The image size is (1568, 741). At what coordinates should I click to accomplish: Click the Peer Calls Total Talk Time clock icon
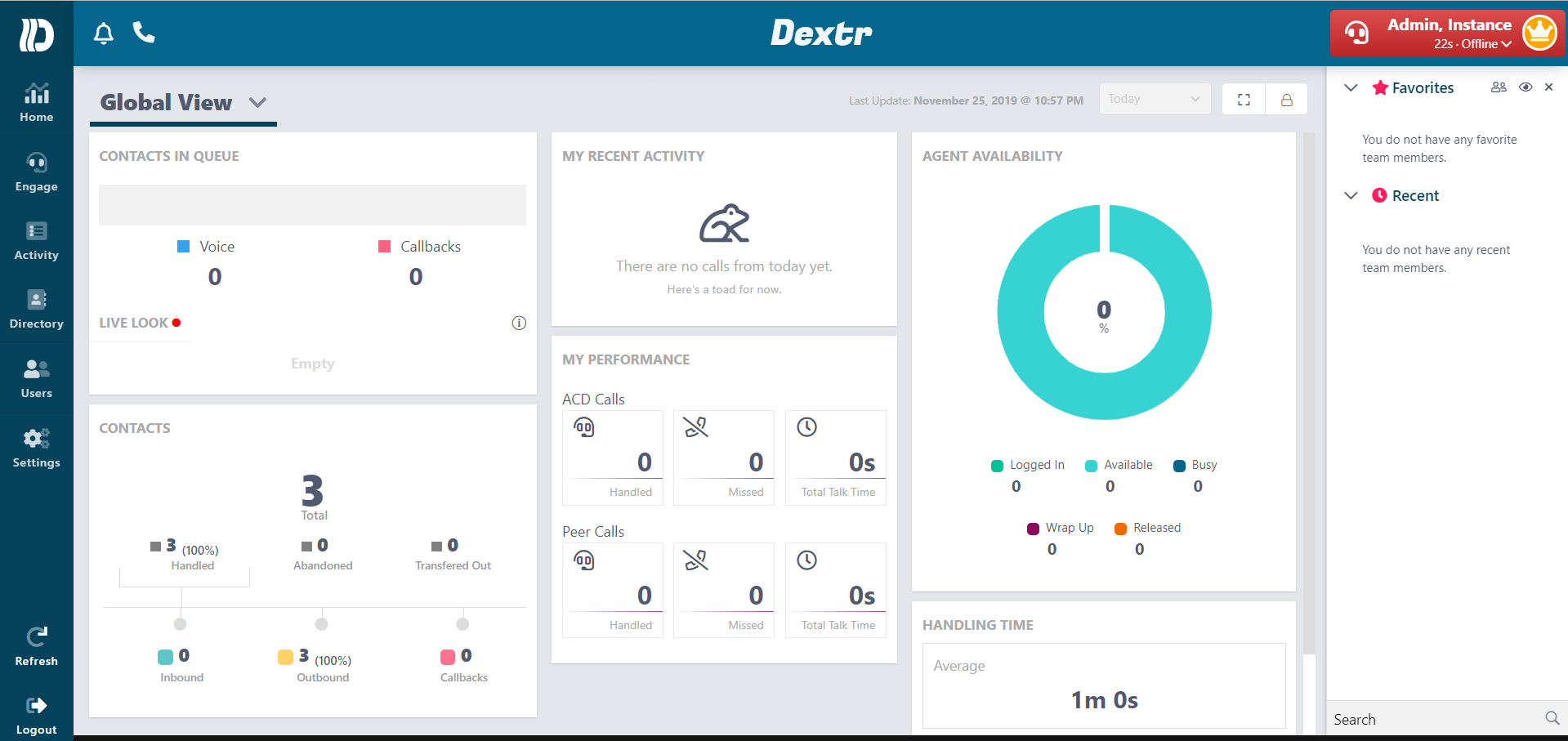coord(806,560)
